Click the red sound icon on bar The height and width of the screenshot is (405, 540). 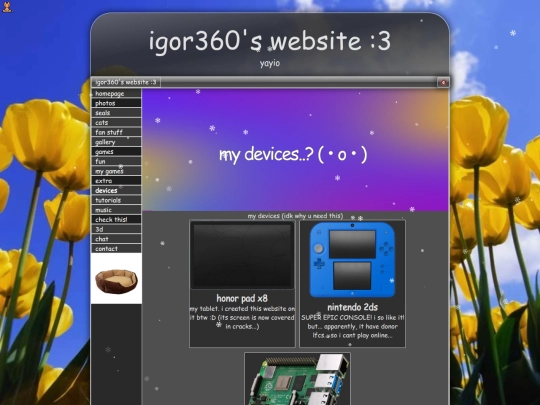tap(443, 82)
